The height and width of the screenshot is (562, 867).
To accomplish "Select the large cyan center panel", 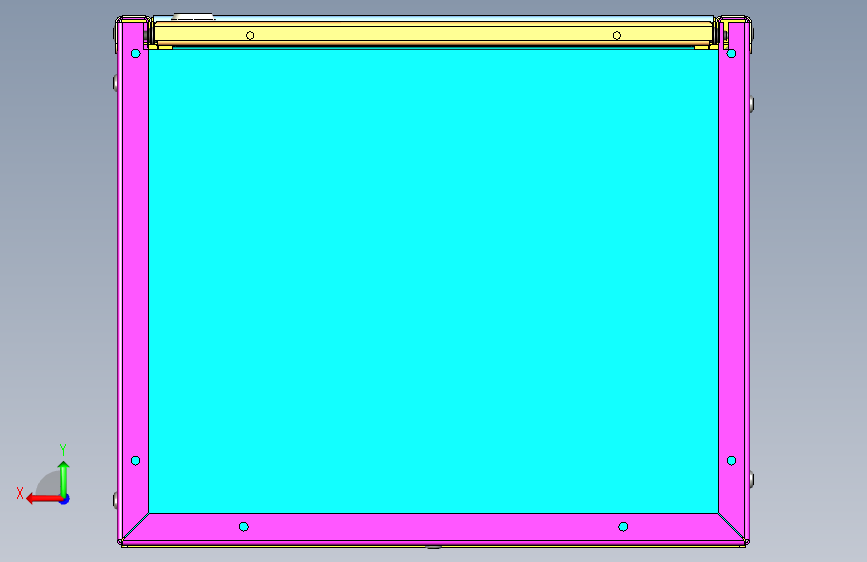I will pos(433,281).
